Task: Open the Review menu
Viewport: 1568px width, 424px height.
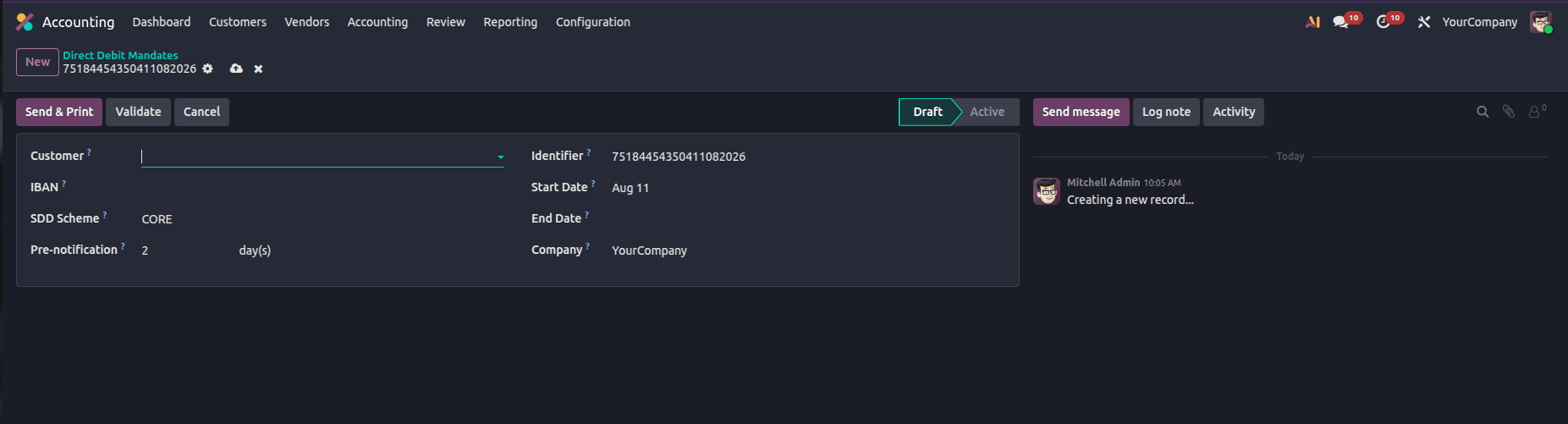Action: click(x=446, y=22)
